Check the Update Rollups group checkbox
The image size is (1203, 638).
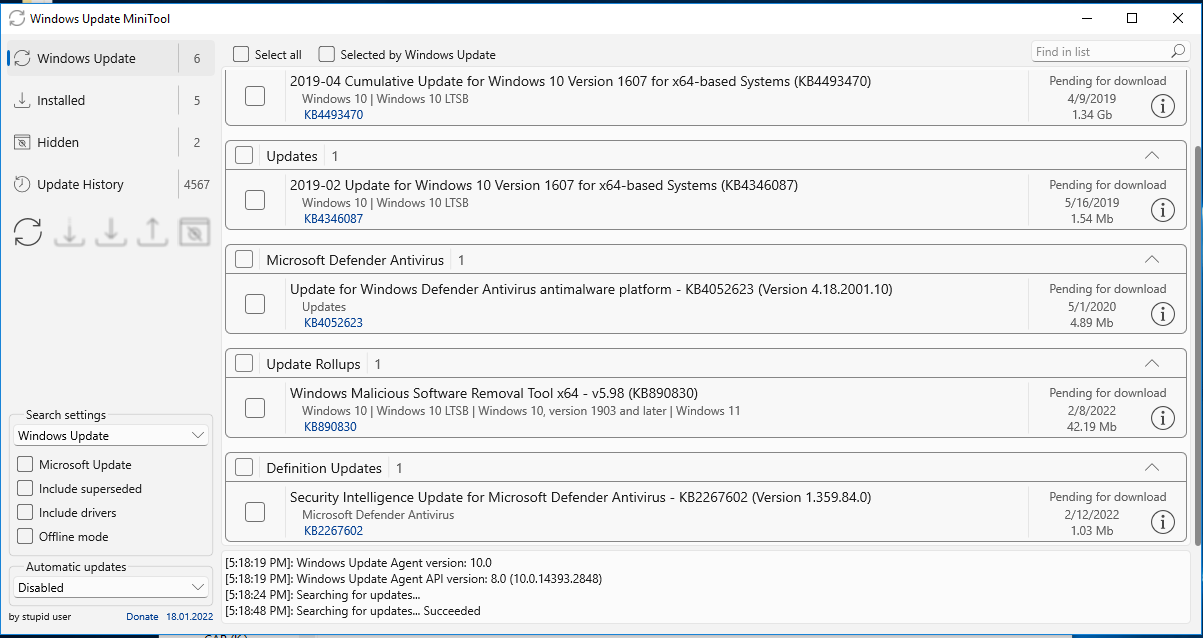244,363
